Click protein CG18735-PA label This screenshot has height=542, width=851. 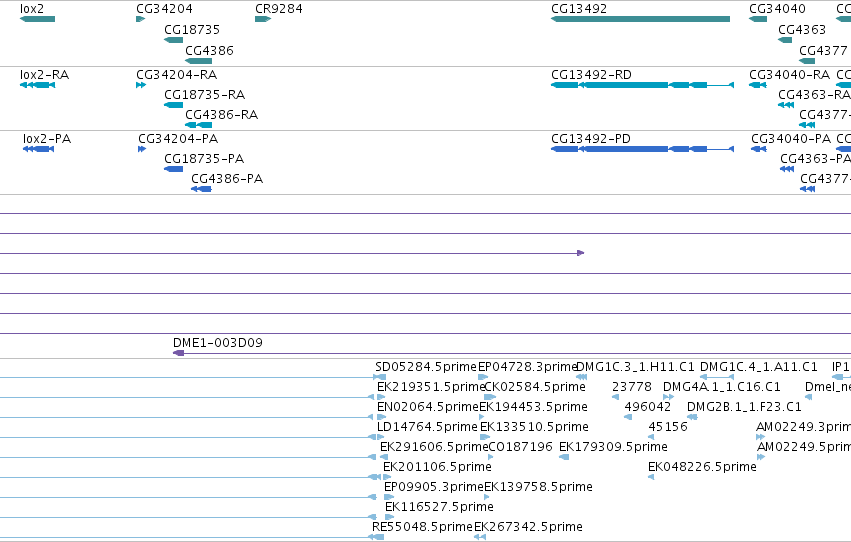tap(204, 158)
